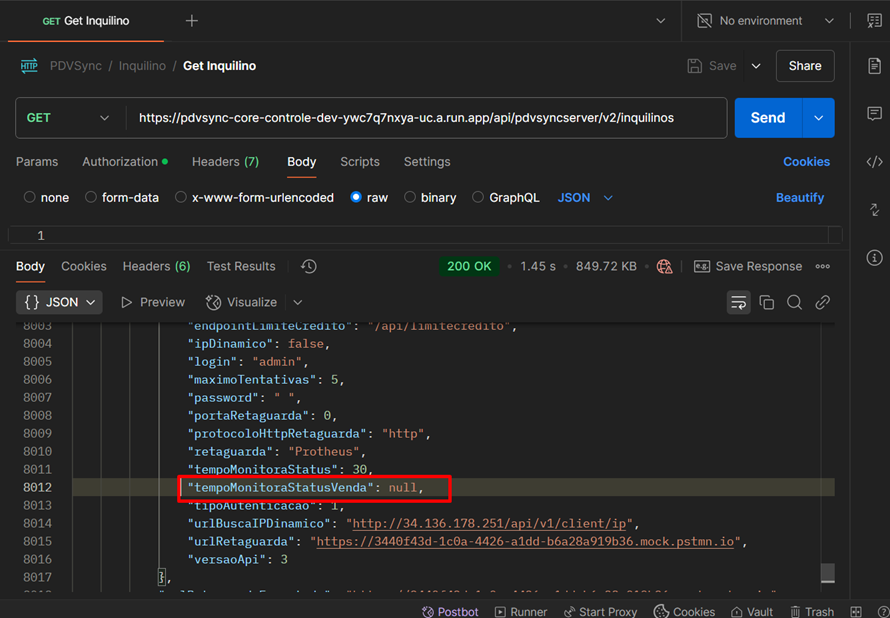Open Test Results tab

pyautogui.click(x=241, y=266)
